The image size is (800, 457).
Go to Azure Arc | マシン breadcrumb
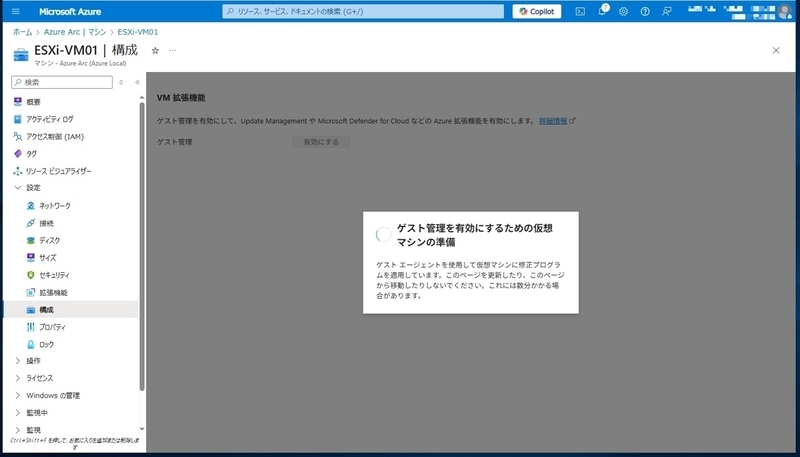[x=75, y=32]
